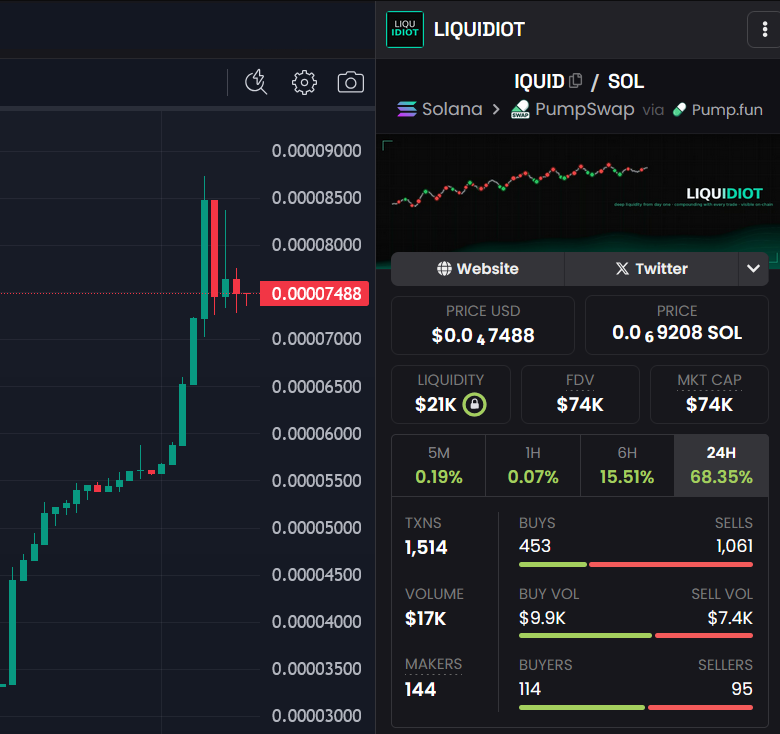Open the Website link button
780x734 pixels.
coord(478,269)
